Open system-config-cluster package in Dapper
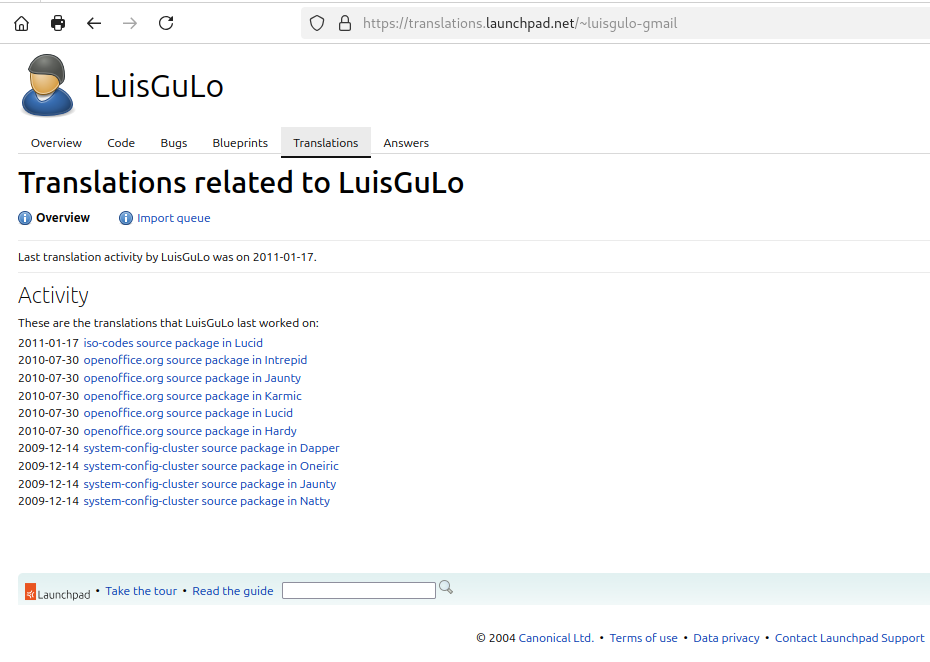This screenshot has width=930, height=662. 211,448
